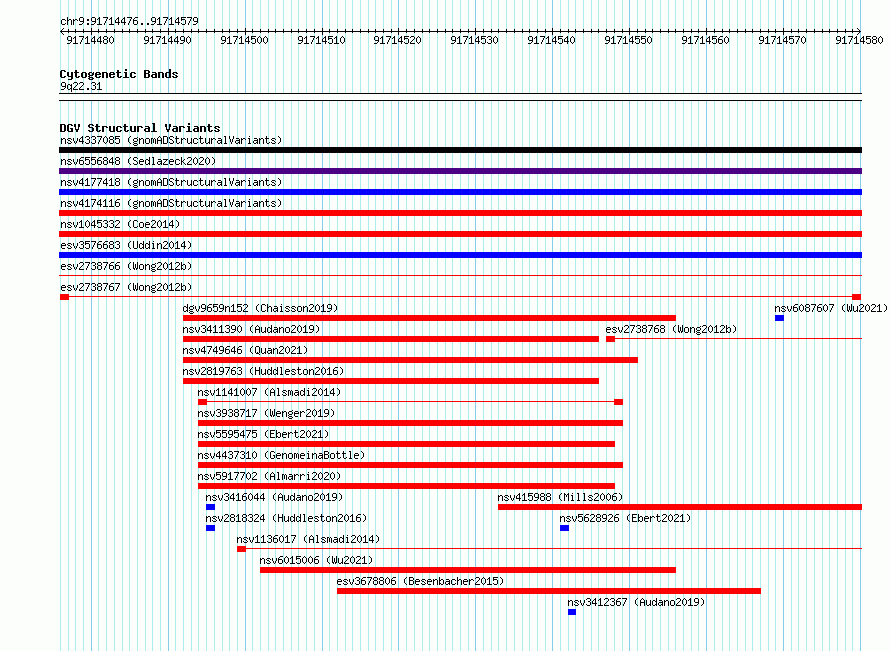The image size is (890, 651).
Task: Open nsv1045332 (Coe2014) label
Action: (x=120, y=224)
